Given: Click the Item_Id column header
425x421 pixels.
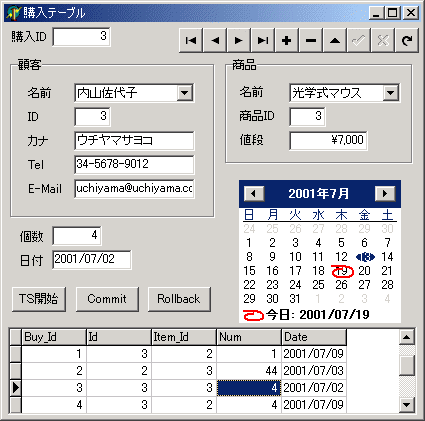Looking at the screenshot, I should coord(184,337).
